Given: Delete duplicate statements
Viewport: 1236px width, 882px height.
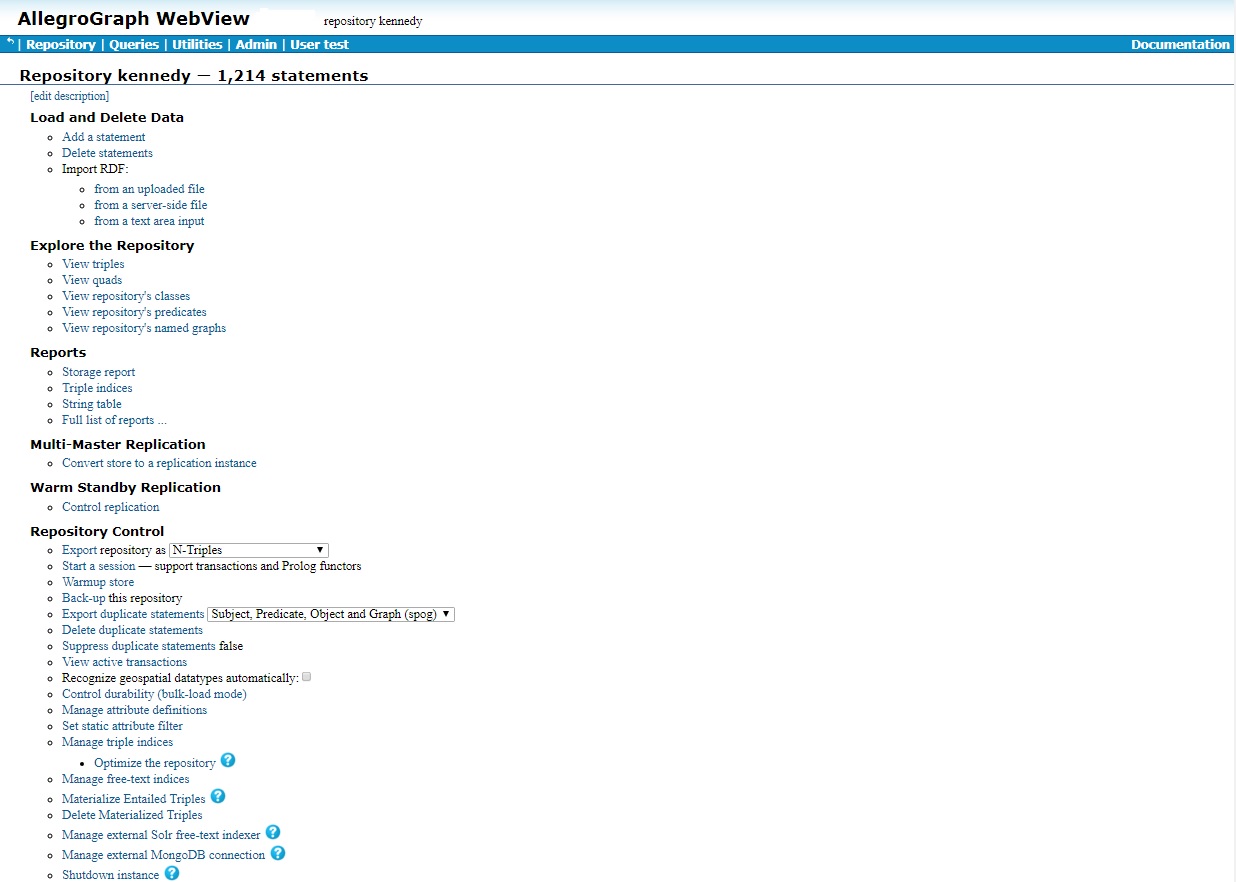Looking at the screenshot, I should pyautogui.click(x=132, y=629).
